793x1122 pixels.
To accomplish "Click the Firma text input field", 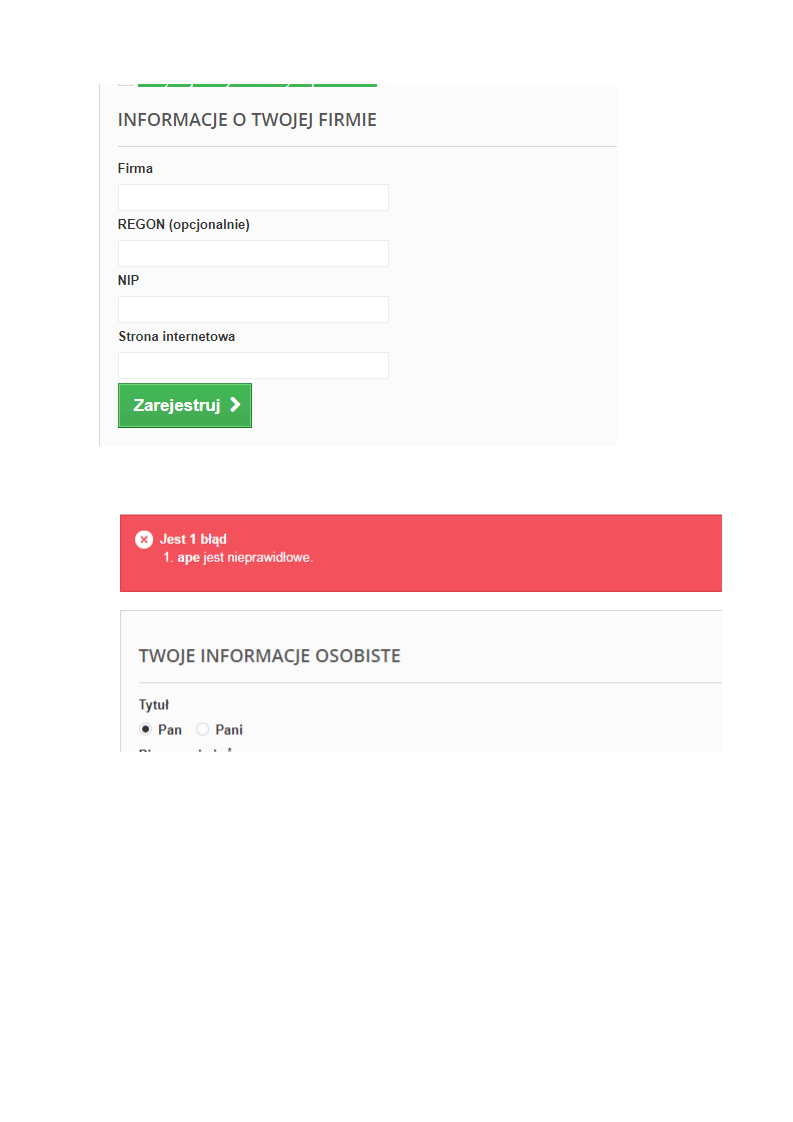I will tap(253, 197).
